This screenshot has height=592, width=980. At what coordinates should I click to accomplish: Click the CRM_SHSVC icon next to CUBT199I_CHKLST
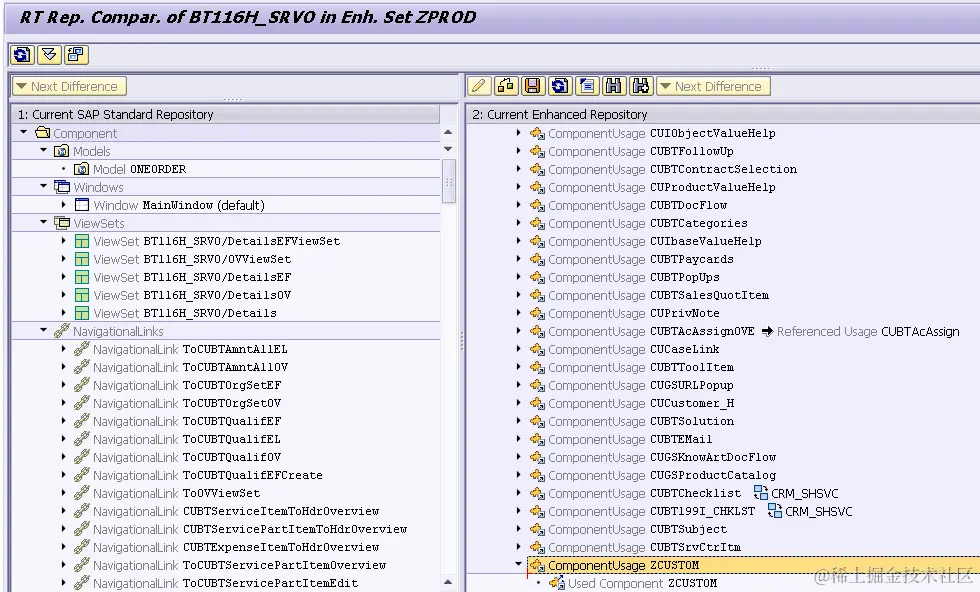pyautogui.click(x=775, y=511)
